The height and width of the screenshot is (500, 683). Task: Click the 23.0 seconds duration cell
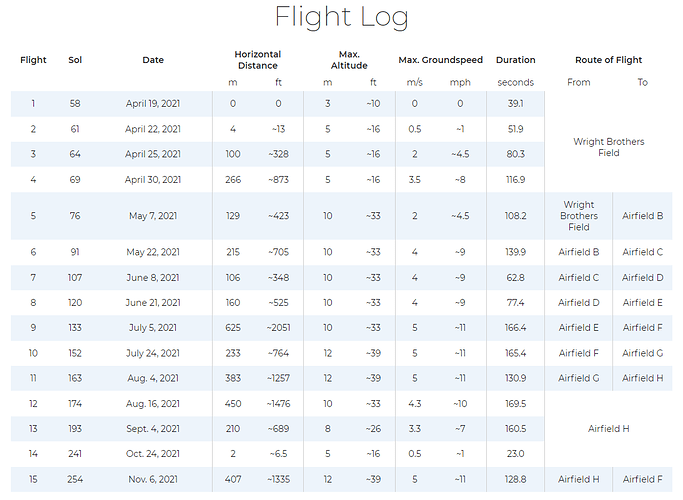click(x=515, y=453)
